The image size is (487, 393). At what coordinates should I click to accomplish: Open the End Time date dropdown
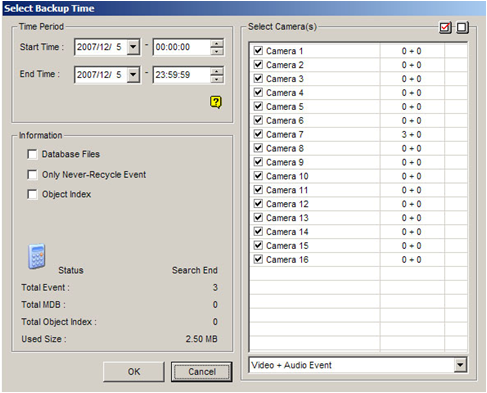(133, 75)
